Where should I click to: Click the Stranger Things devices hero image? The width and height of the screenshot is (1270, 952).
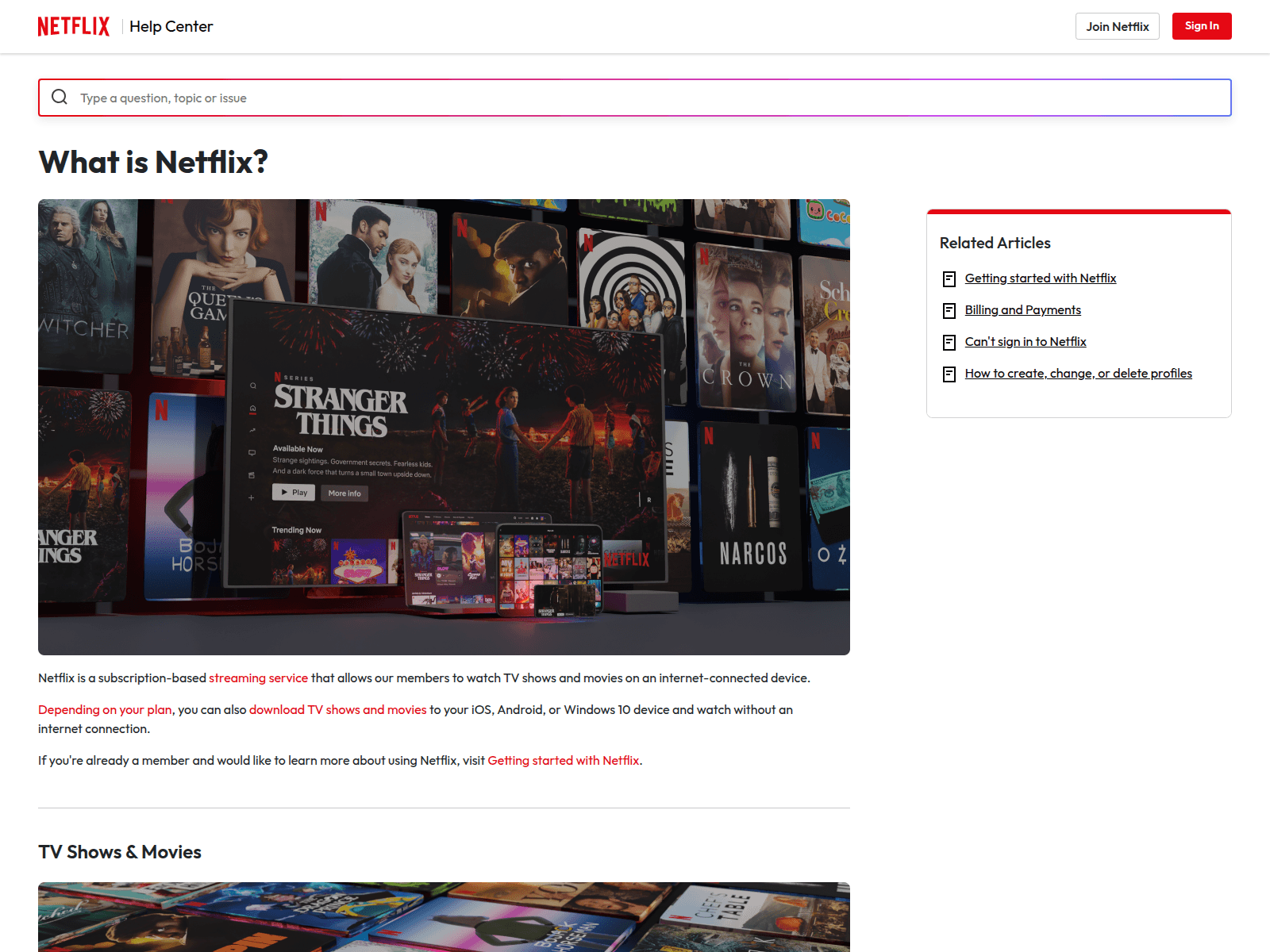[x=444, y=427]
